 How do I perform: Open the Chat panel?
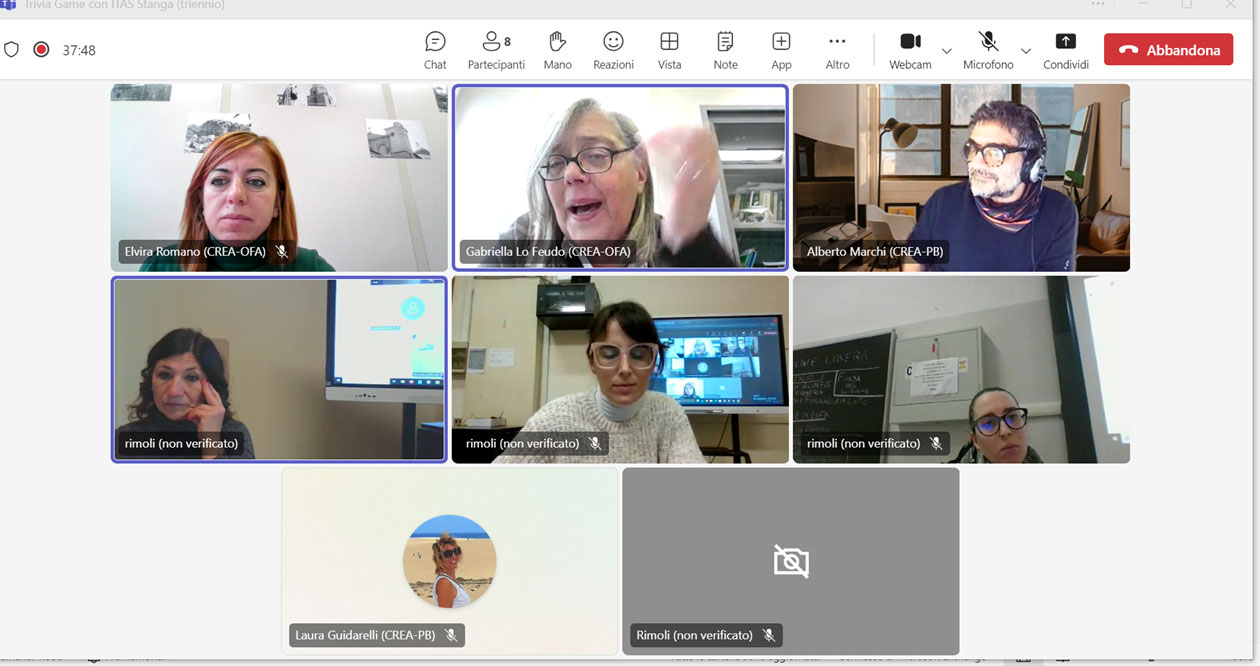click(x=435, y=50)
